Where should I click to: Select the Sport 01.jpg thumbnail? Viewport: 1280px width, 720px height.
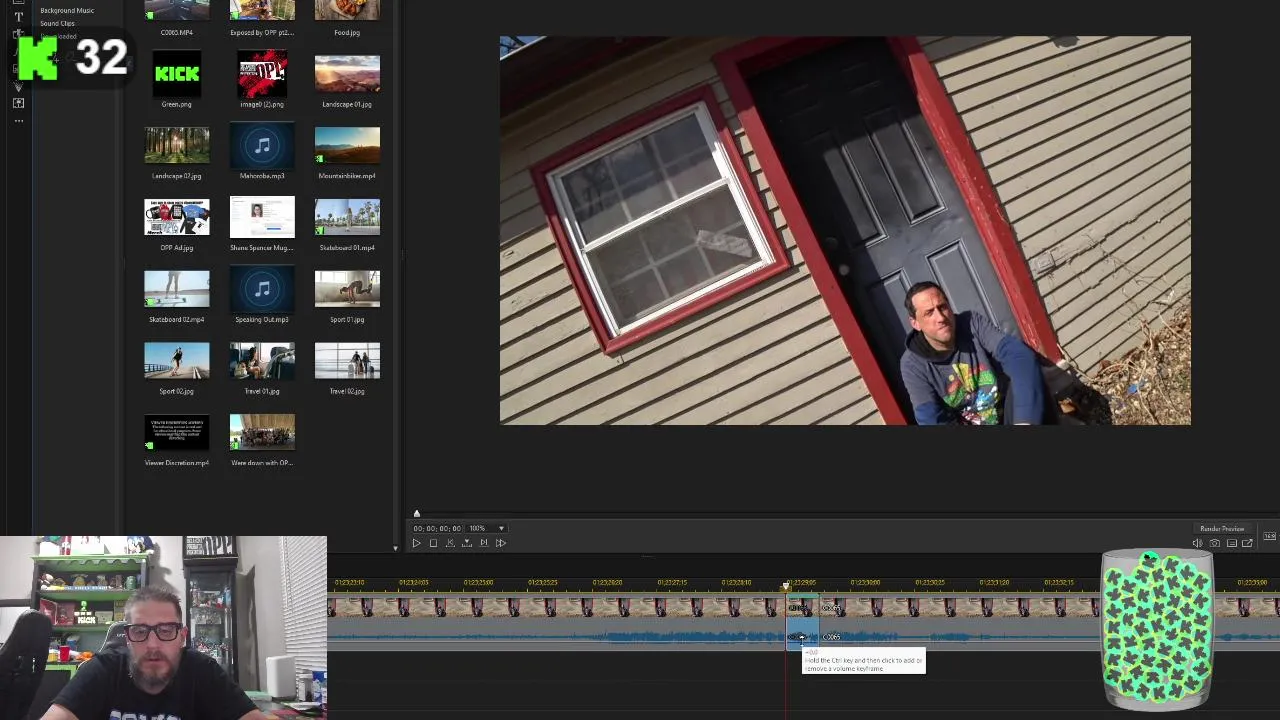347,289
